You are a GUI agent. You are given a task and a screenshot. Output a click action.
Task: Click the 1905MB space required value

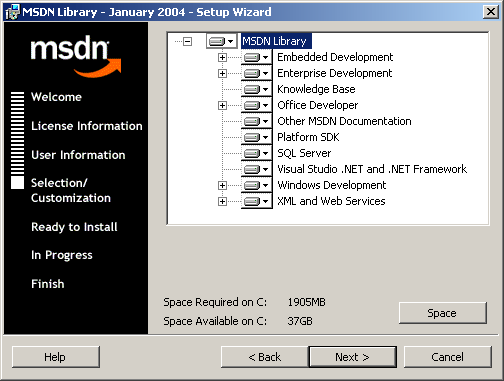(306, 302)
